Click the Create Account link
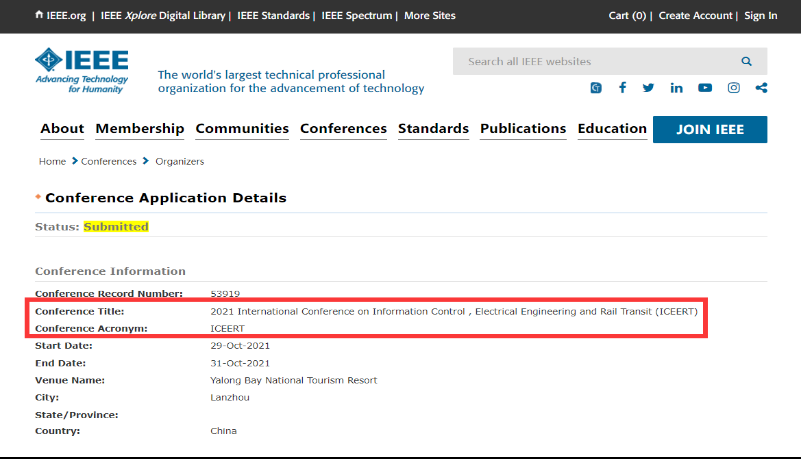 pyautogui.click(x=695, y=16)
